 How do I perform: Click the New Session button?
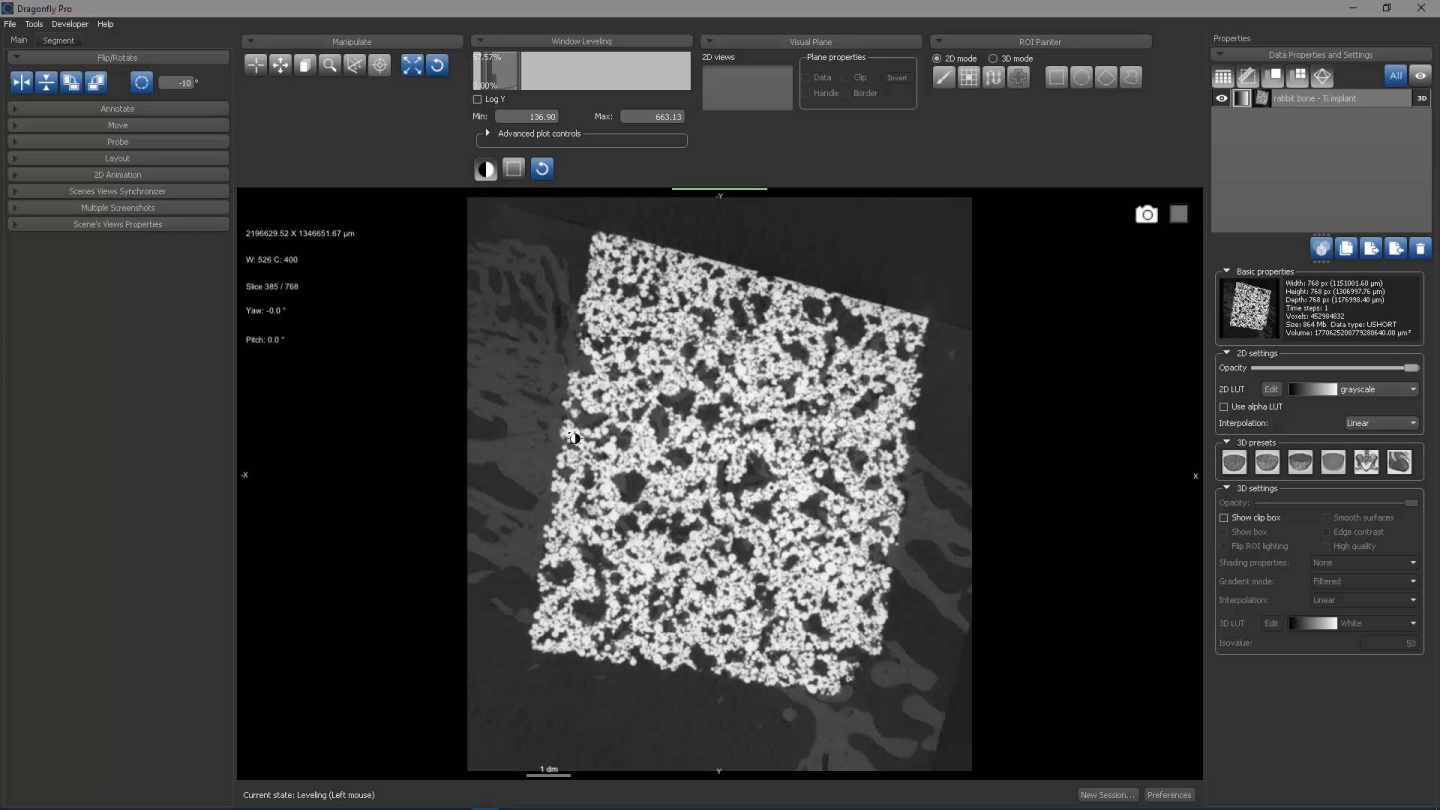coord(1107,795)
